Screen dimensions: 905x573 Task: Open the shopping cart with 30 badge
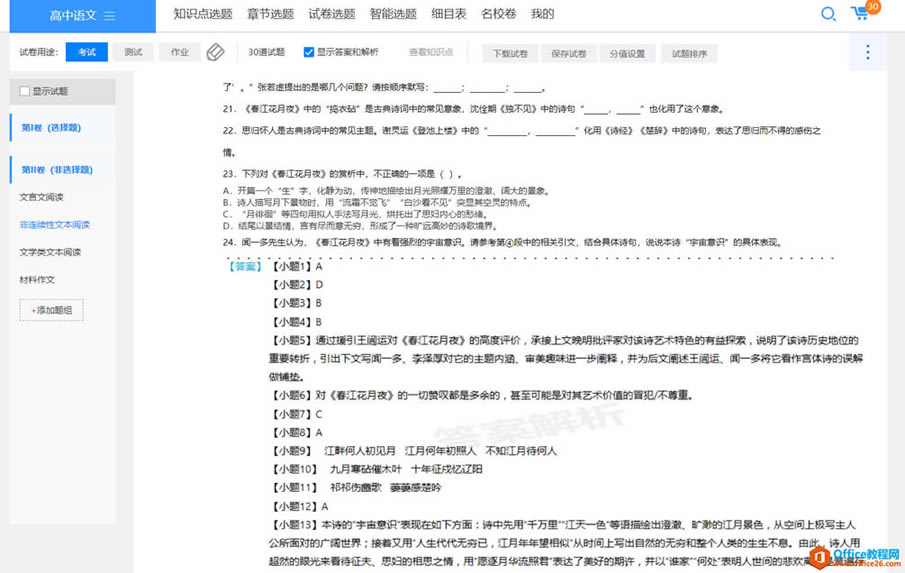[864, 12]
